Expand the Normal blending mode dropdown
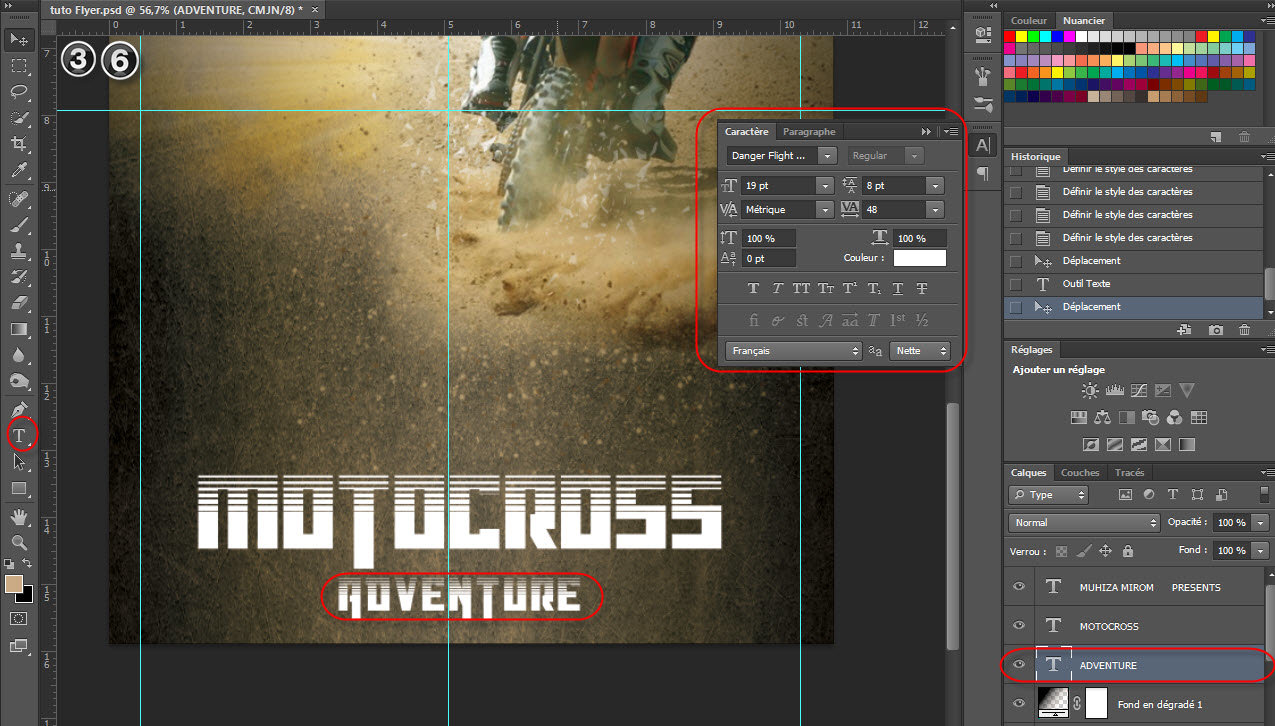The image size is (1275, 726). pyautogui.click(x=1084, y=523)
